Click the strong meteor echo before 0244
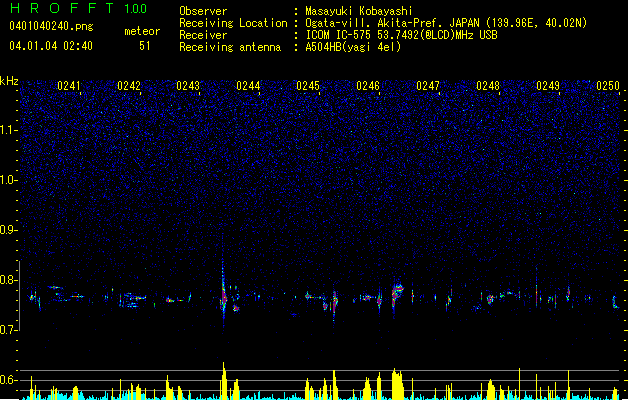Screen dimensions: 629x400 [x=223, y=295]
